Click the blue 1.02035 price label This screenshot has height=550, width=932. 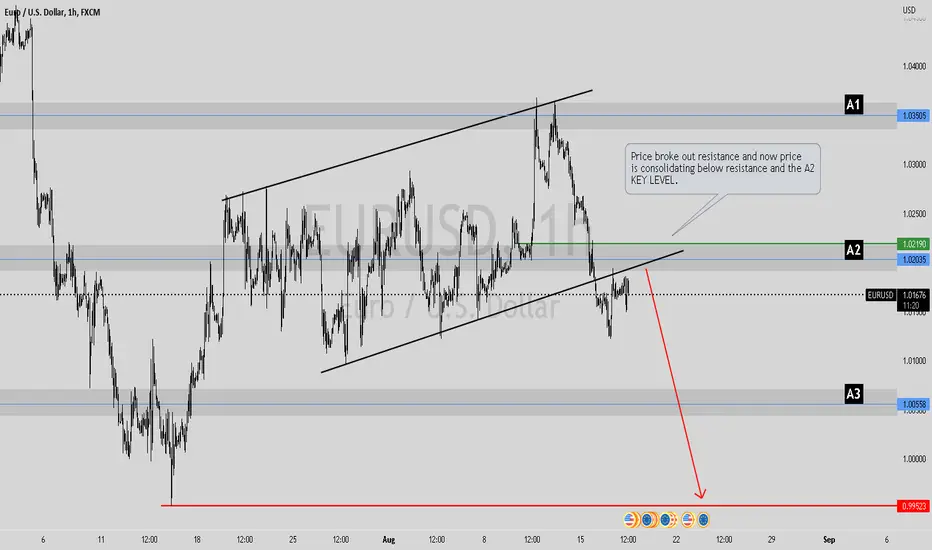[914, 260]
